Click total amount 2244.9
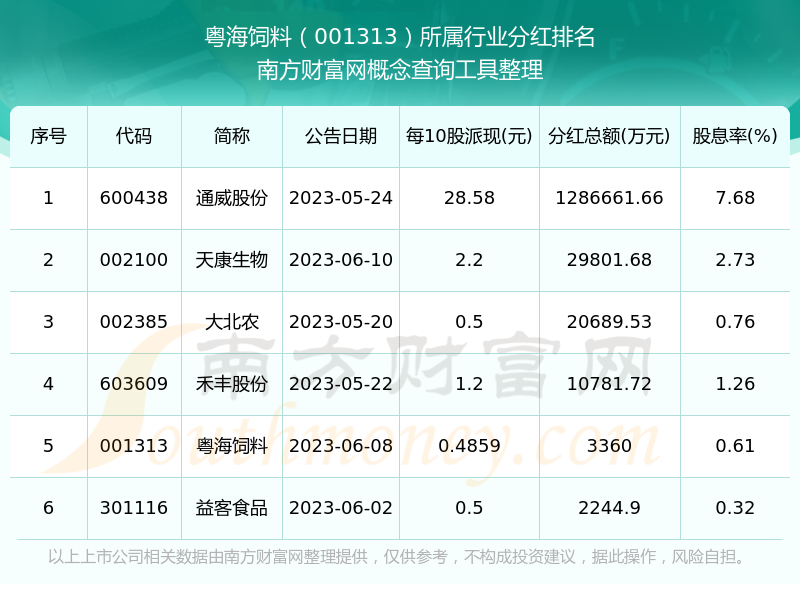800x606 pixels. coord(609,508)
